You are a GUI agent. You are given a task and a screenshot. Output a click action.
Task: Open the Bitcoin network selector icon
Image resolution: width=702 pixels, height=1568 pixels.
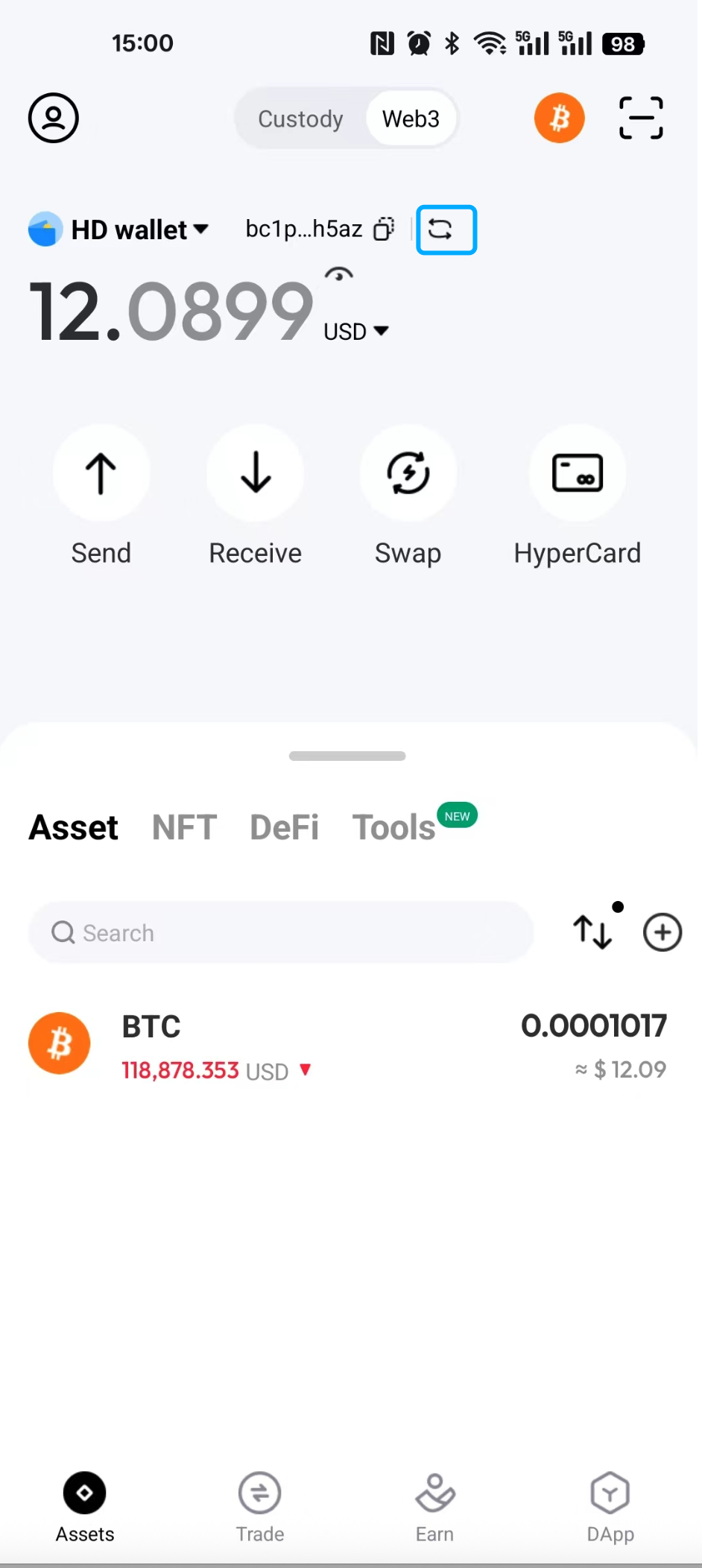(559, 118)
